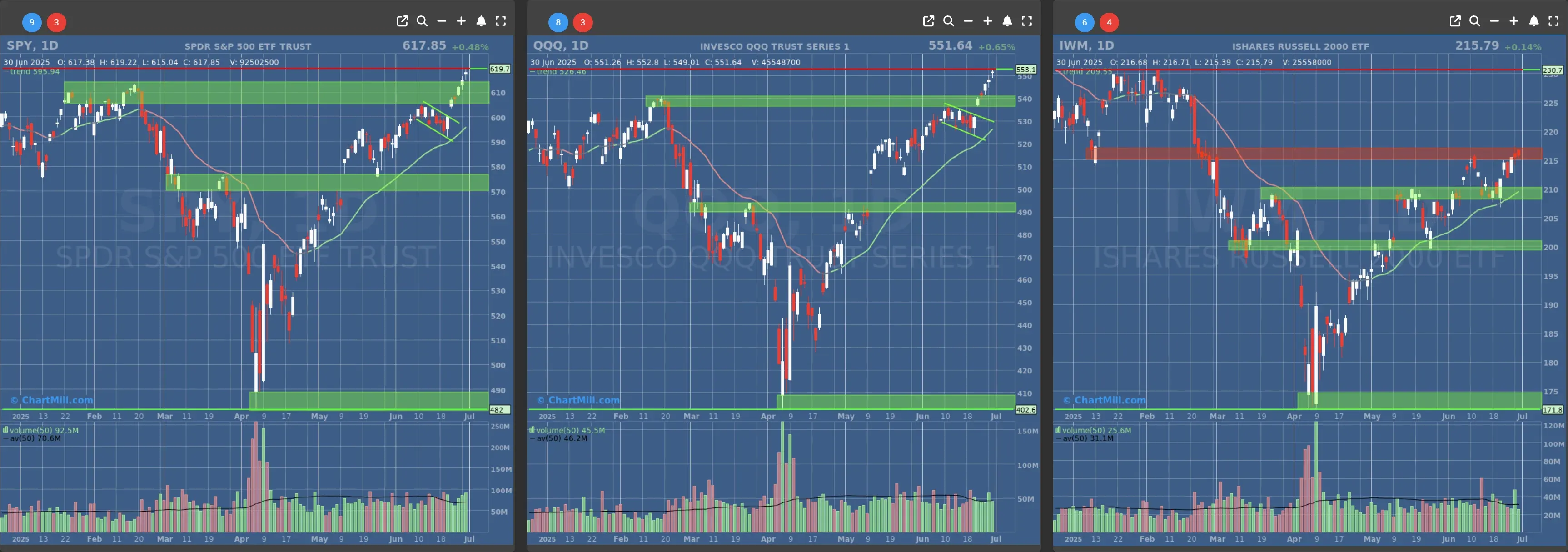Screen dimensions: 1568x552
Task: Click the IWM chart magnifier search icon
Action: point(1475,21)
